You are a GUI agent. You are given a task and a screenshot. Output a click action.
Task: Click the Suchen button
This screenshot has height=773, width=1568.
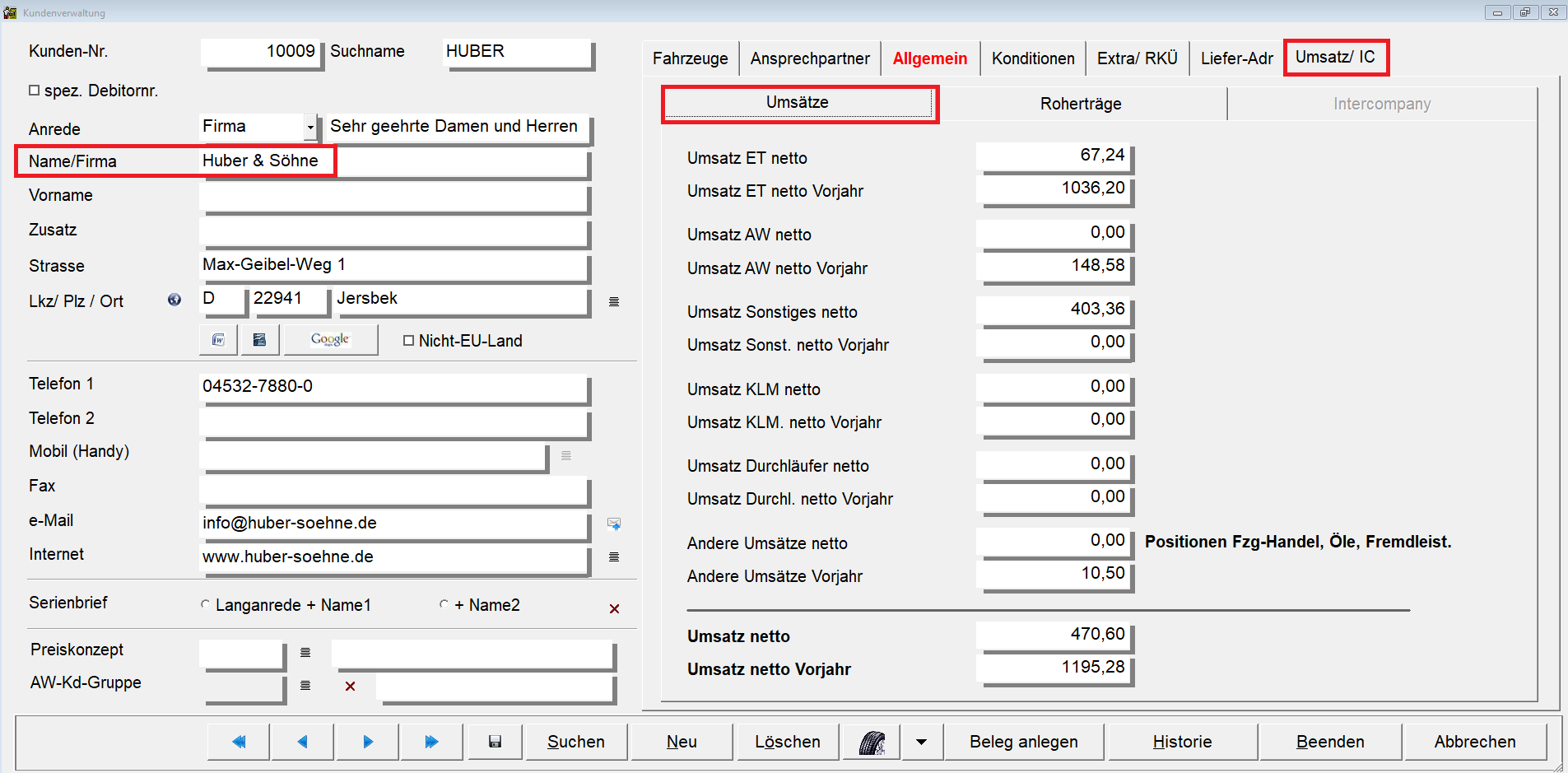pos(576,742)
